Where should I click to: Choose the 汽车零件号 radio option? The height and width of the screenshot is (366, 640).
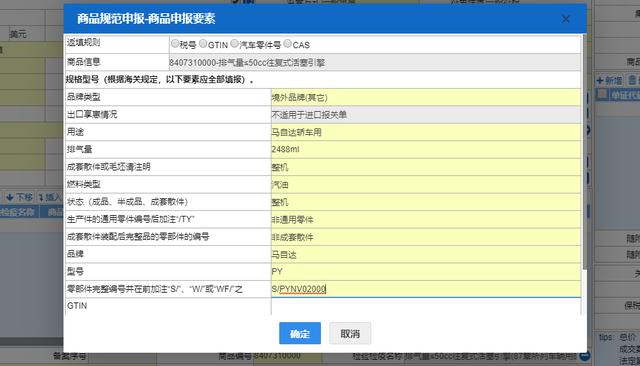pos(234,43)
